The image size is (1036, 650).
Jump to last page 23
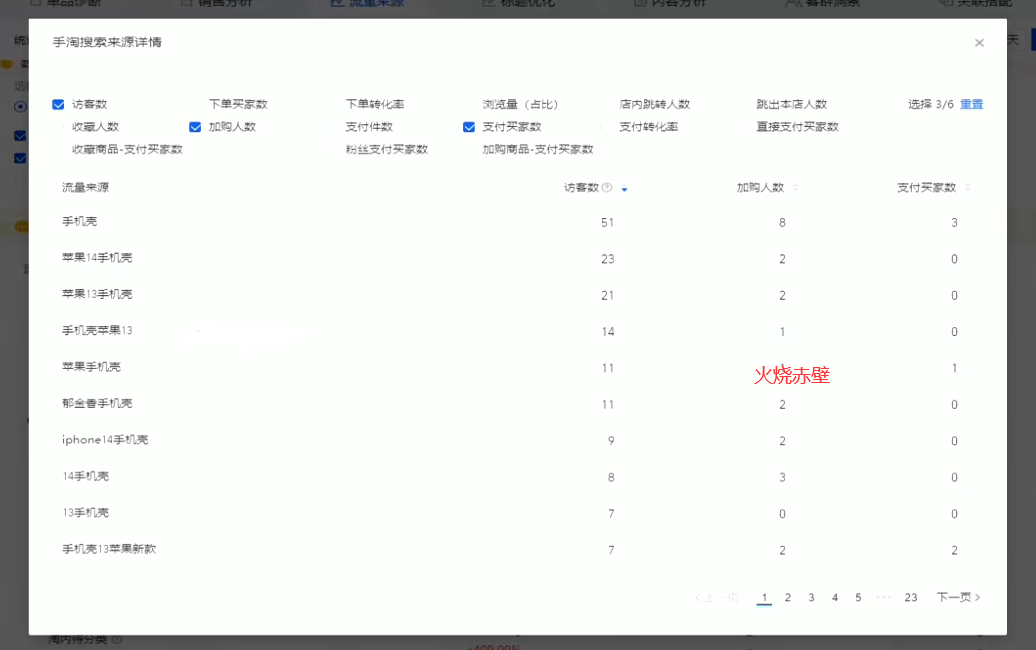coord(910,597)
